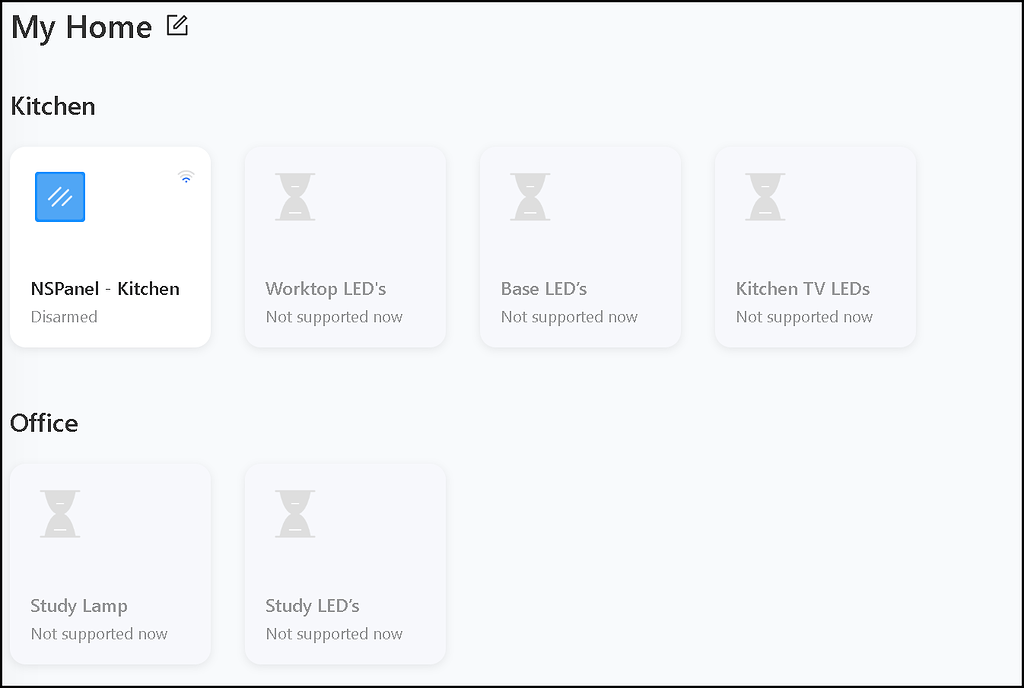Click the blue NSPanel device icon

[x=60, y=197]
